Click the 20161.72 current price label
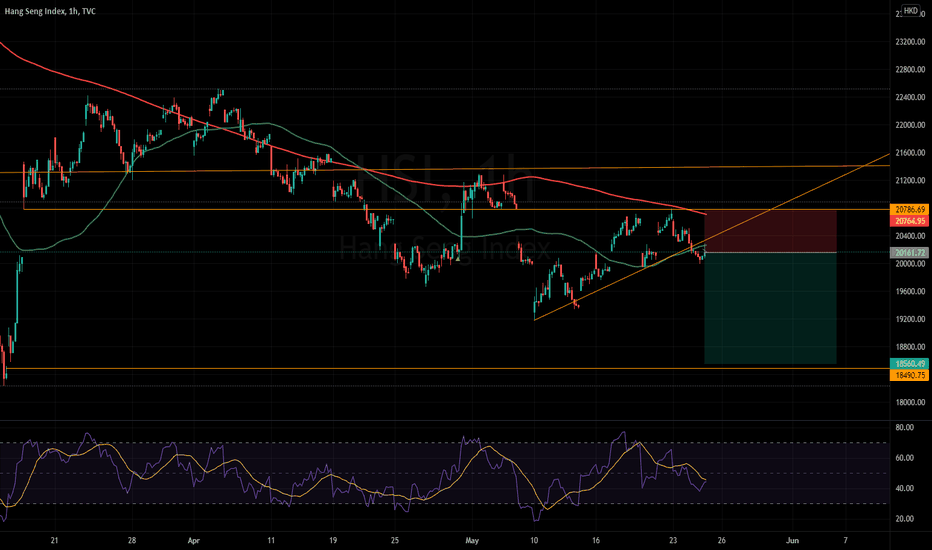The height and width of the screenshot is (550, 932). 909,253
